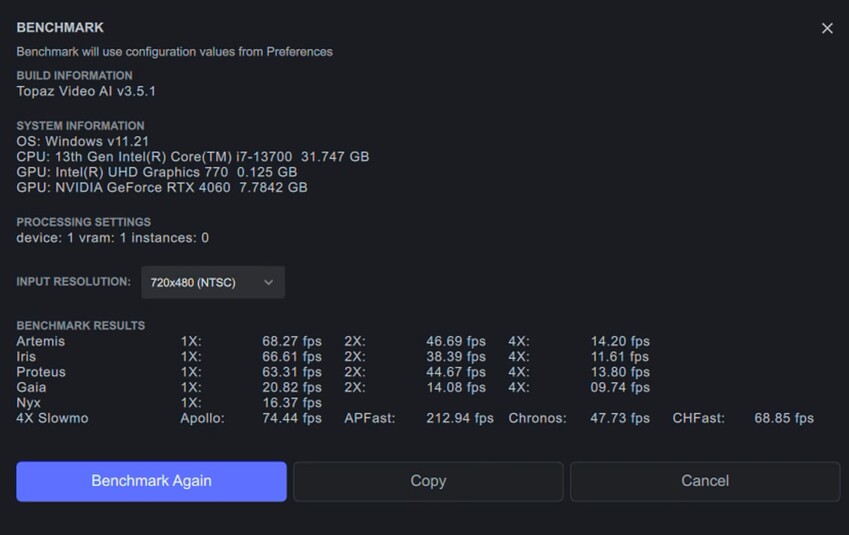Close the Benchmark dialog with the X
849x535 pixels.
[827, 28]
